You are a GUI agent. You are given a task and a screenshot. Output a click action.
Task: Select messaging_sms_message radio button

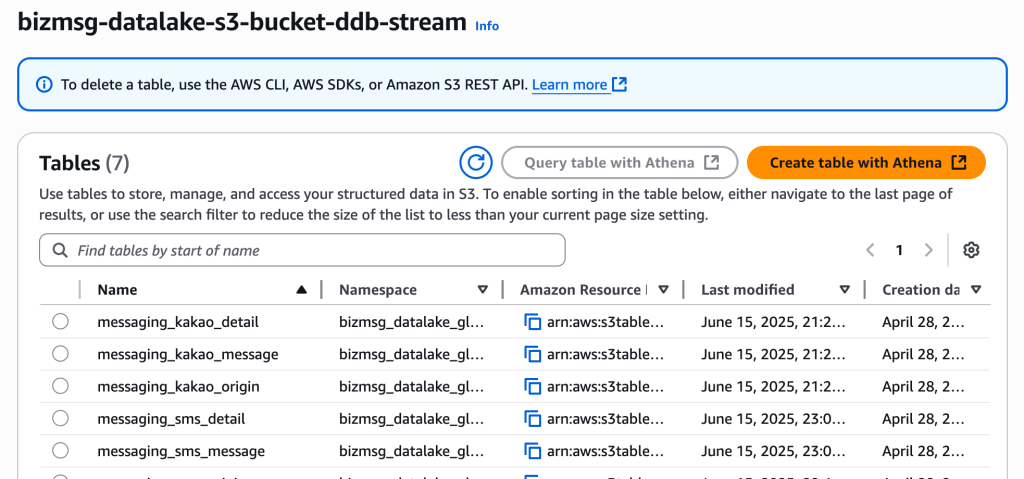pos(60,451)
